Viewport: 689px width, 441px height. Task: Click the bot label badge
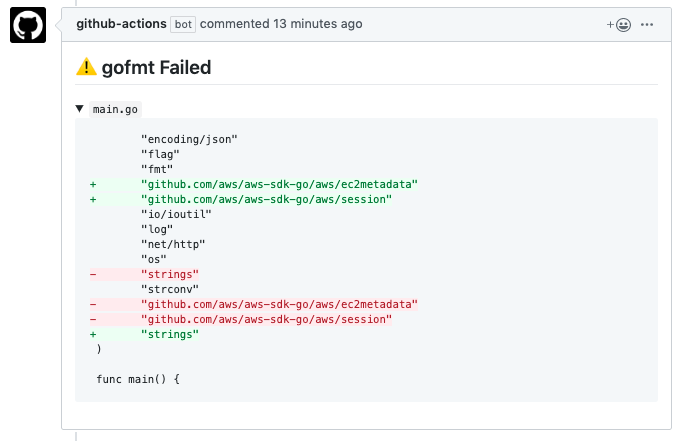183,24
